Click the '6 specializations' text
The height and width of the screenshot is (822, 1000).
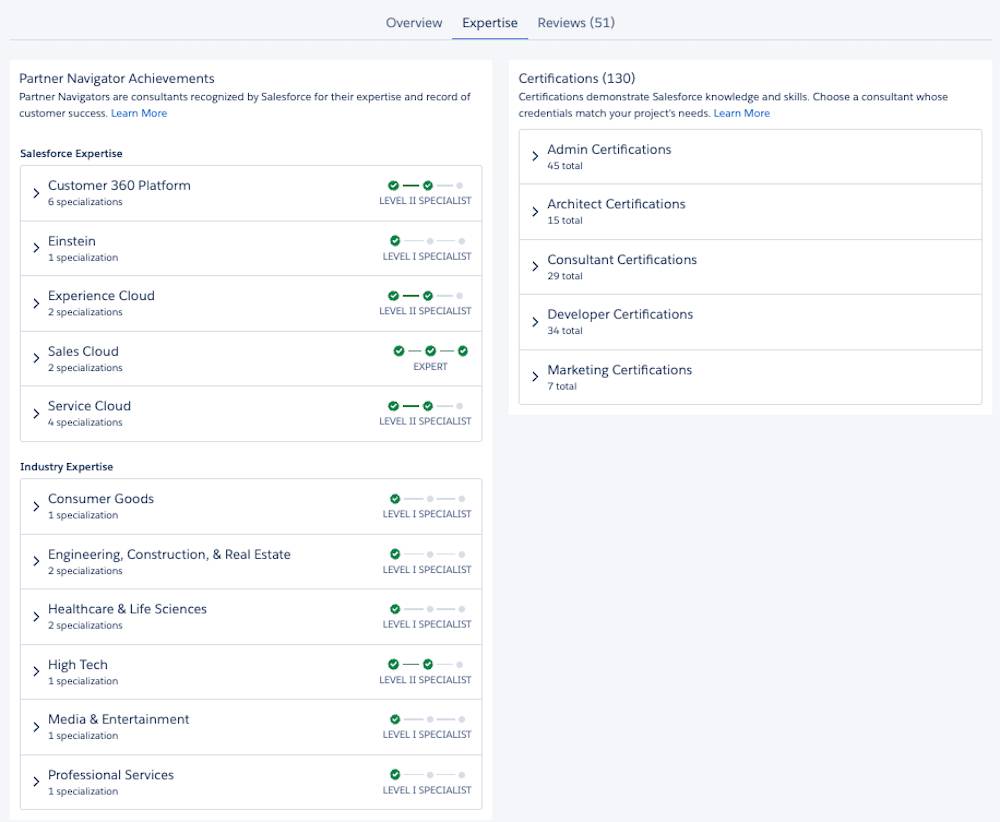[x=85, y=202]
